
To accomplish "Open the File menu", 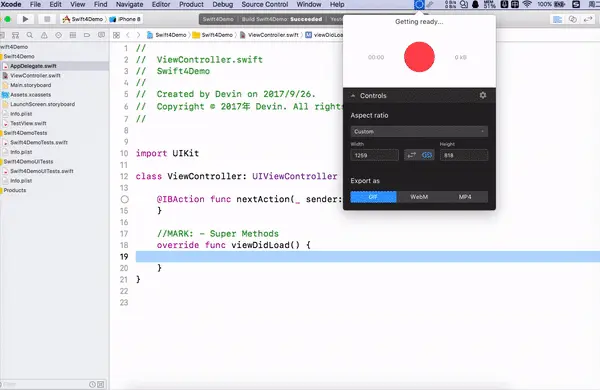I will tap(35, 4).
